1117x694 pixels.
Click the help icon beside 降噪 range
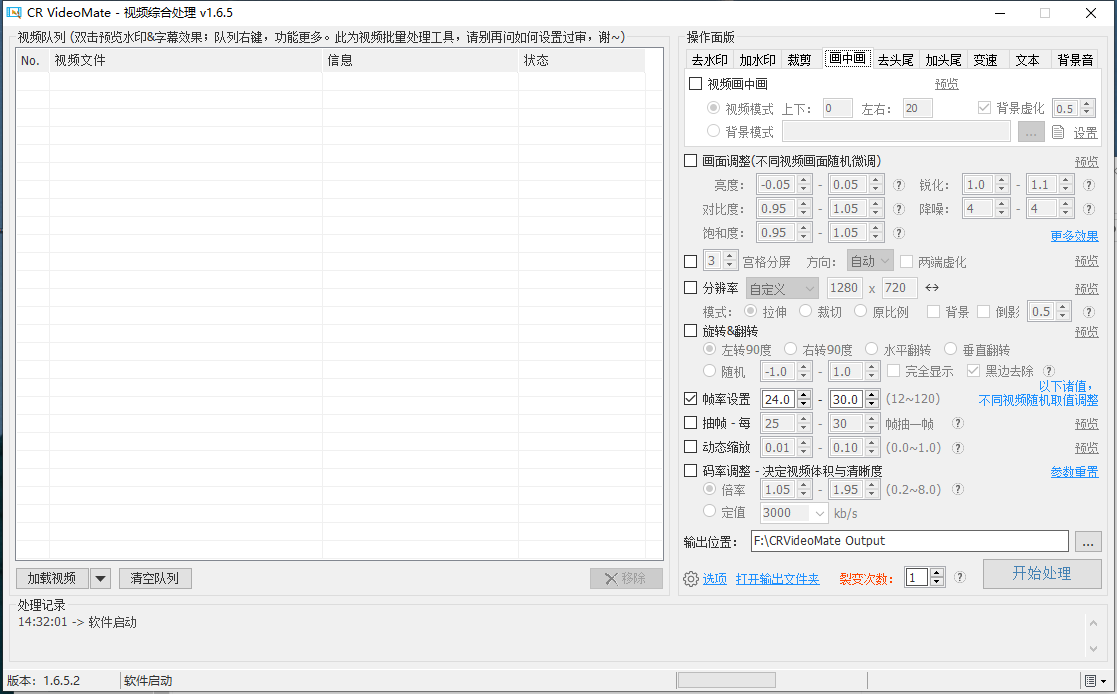[x=1089, y=209]
